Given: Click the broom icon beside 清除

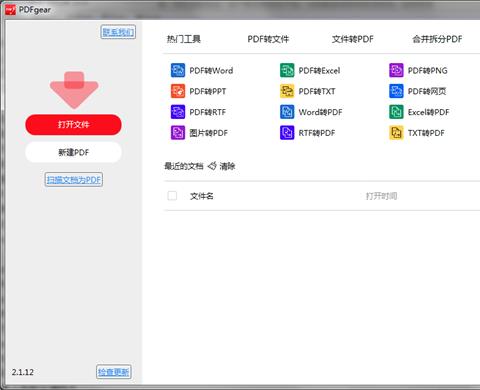Looking at the screenshot, I should pos(212,166).
